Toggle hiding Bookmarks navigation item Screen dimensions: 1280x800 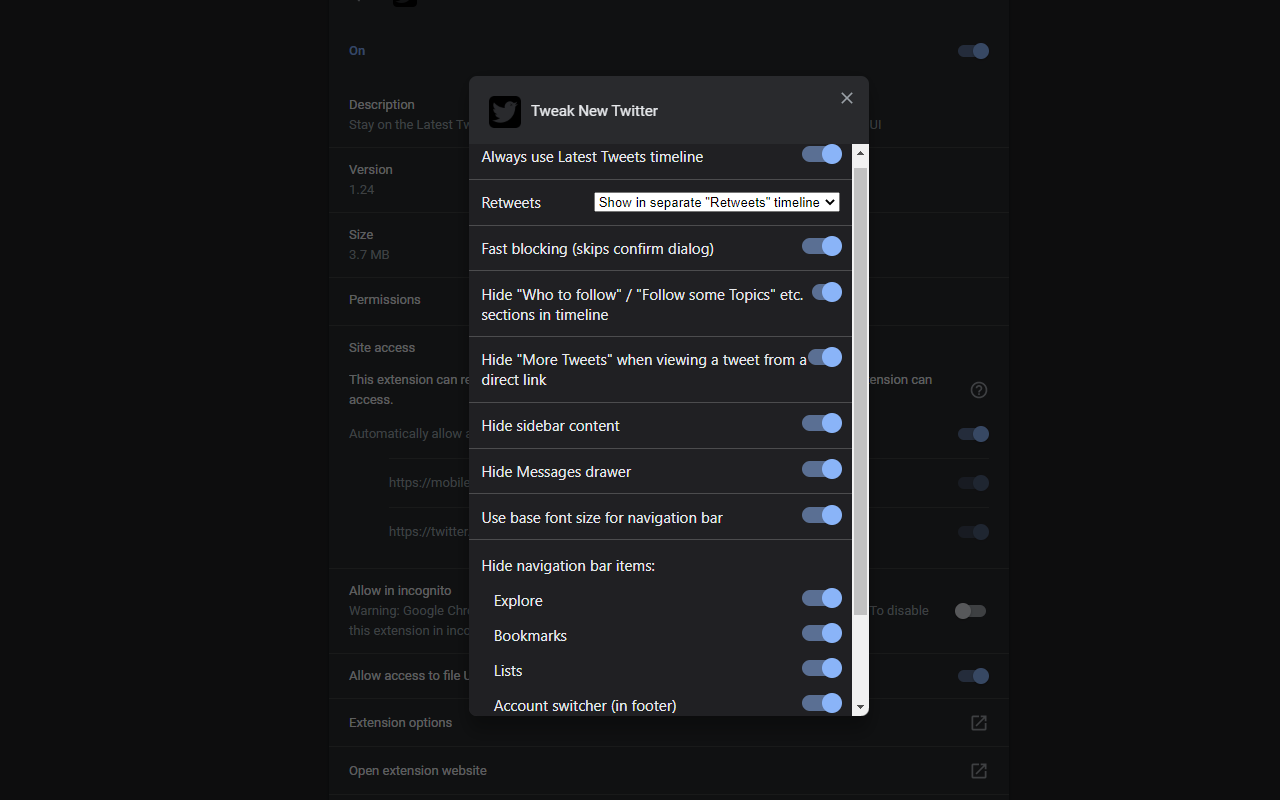(x=822, y=633)
